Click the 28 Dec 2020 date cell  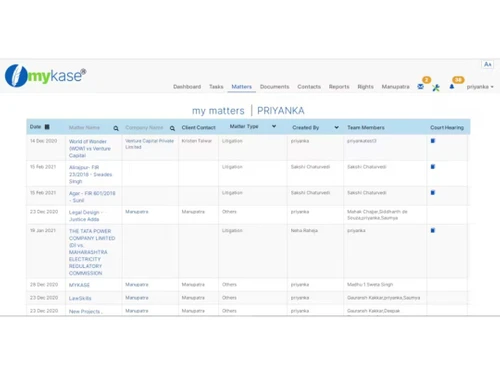pyautogui.click(x=44, y=285)
